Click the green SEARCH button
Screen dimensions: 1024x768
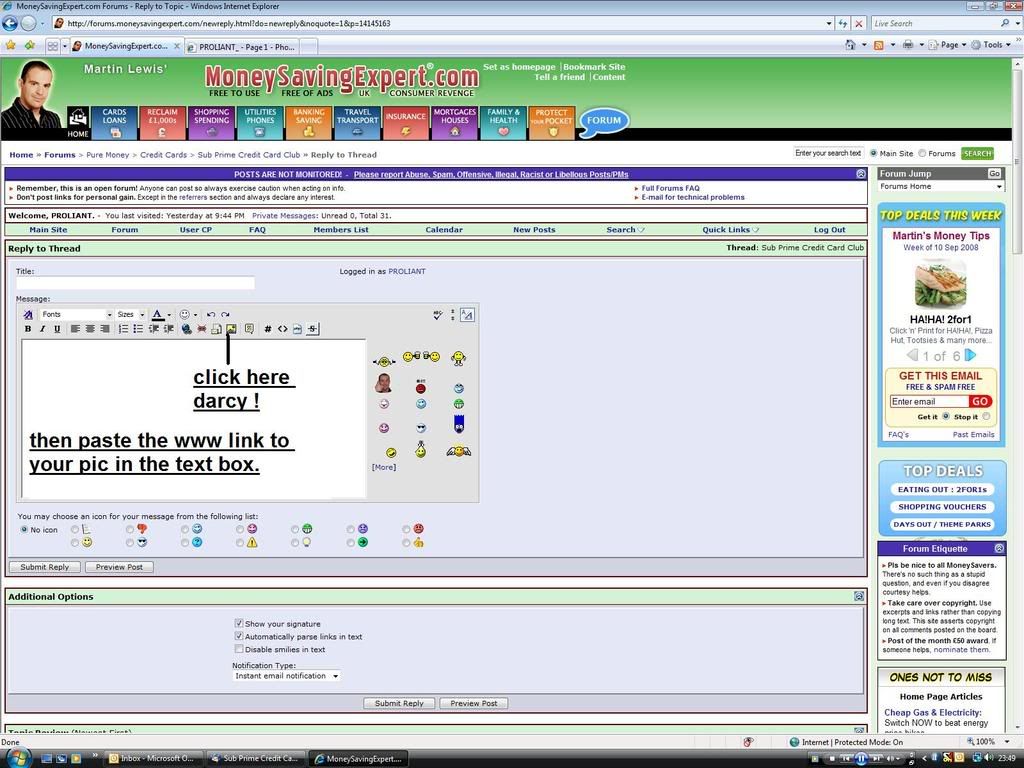tap(977, 153)
